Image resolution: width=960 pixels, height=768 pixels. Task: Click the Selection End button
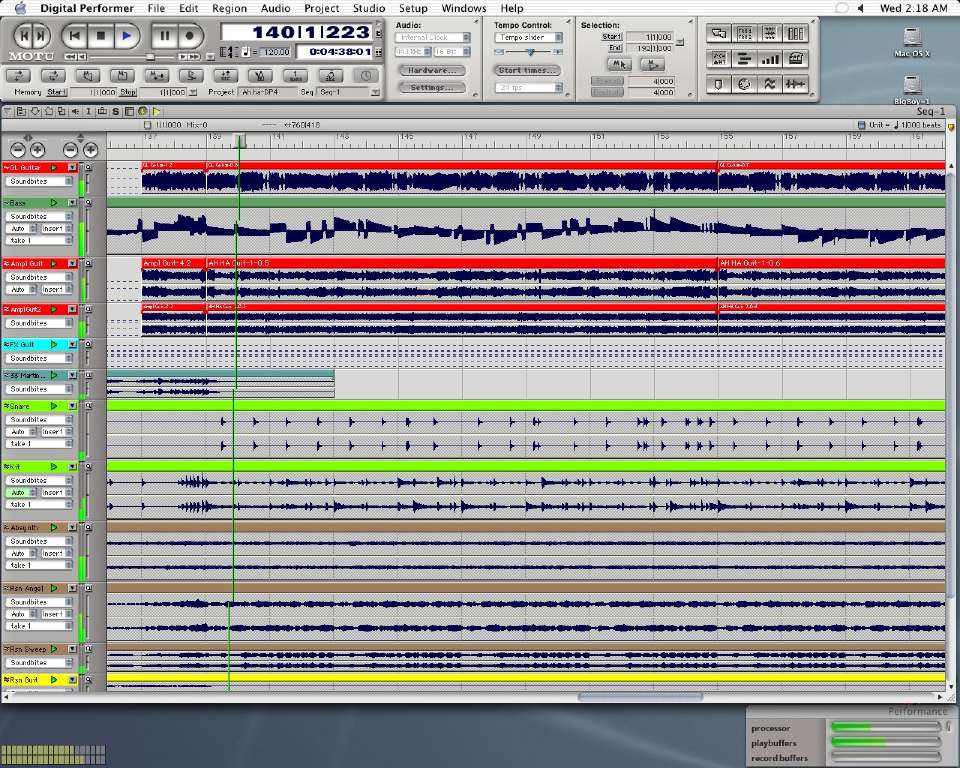tap(615, 48)
